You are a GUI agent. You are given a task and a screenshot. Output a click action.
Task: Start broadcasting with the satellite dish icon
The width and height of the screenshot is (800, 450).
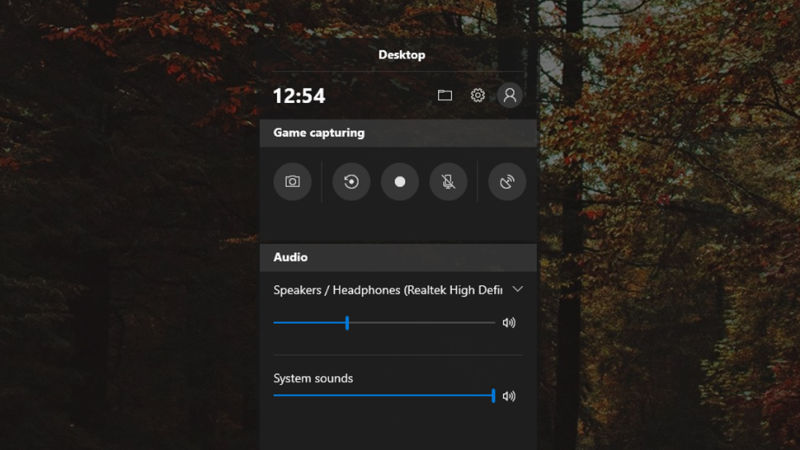pyautogui.click(x=507, y=182)
